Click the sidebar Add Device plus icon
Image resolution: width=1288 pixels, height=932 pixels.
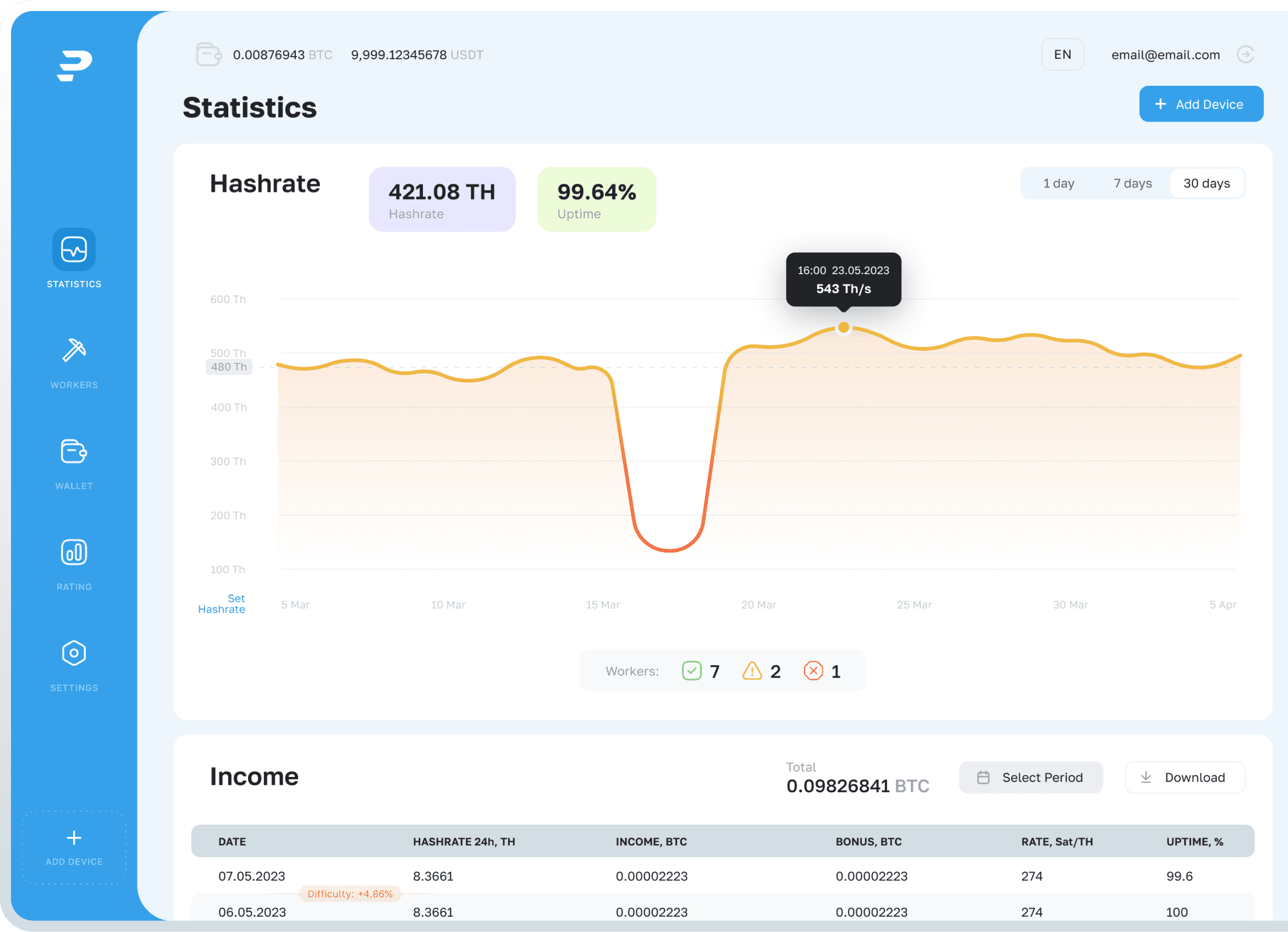(74, 838)
